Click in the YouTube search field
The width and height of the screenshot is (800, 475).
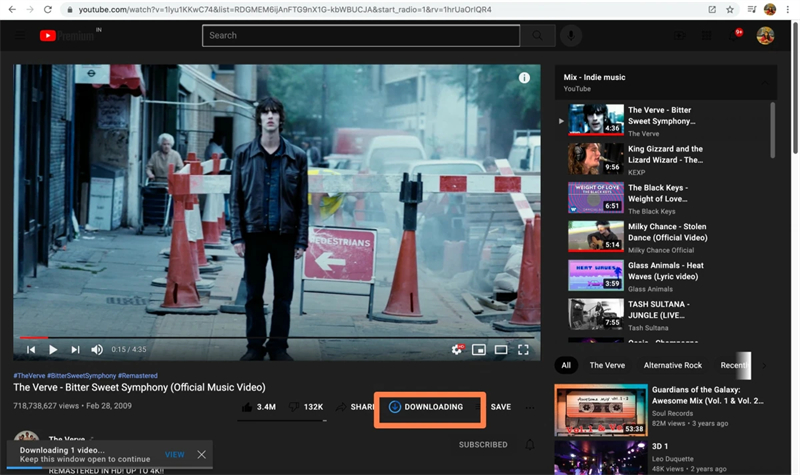(x=361, y=35)
